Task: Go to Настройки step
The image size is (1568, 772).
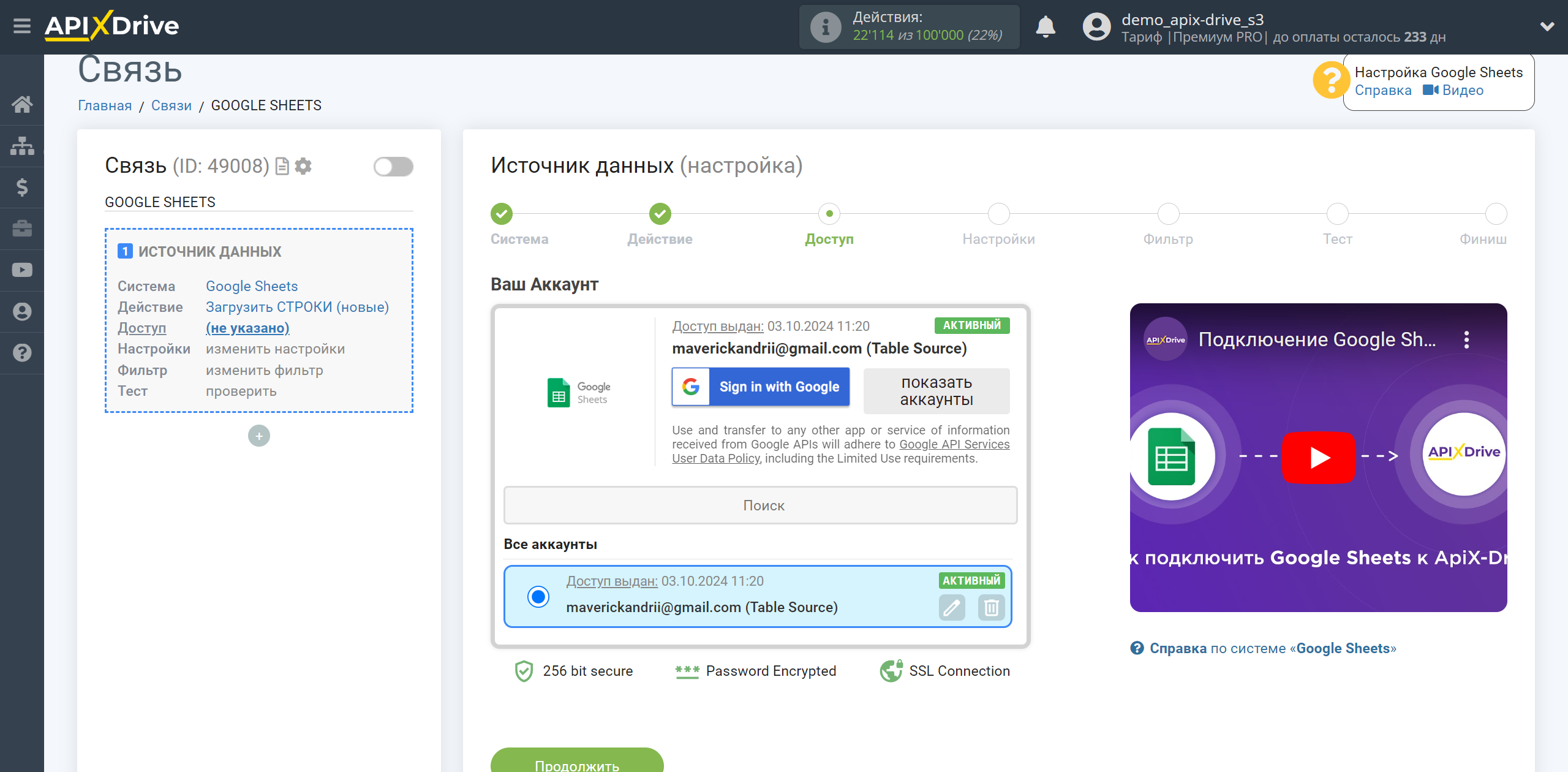Action: [x=999, y=214]
